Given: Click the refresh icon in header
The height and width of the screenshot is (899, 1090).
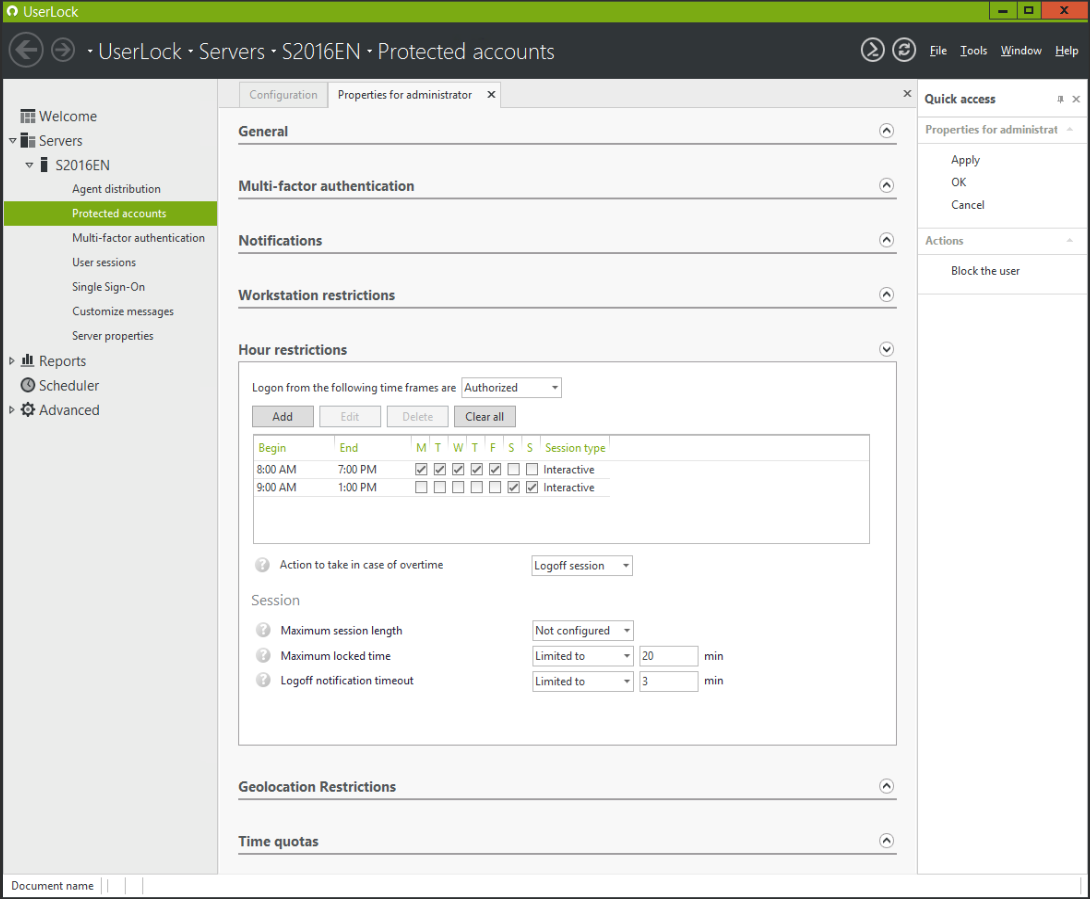Looking at the screenshot, I should pos(904,50).
